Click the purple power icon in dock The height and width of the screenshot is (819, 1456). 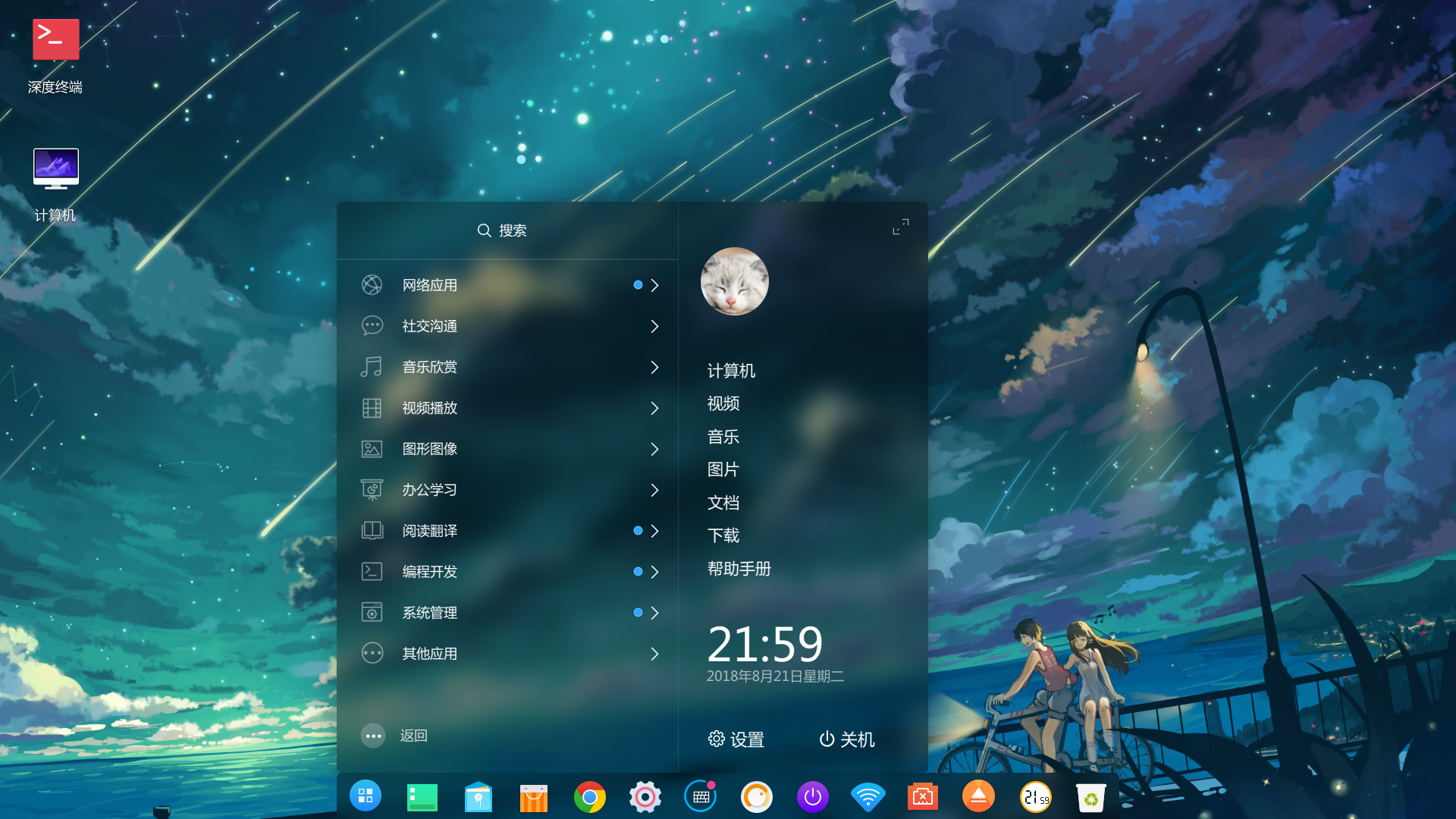[812, 797]
